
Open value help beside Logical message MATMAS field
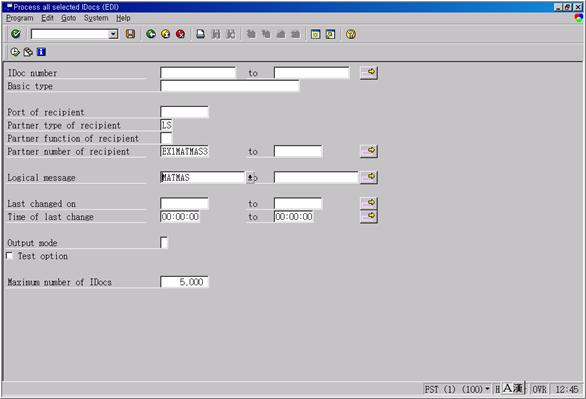coord(250,177)
